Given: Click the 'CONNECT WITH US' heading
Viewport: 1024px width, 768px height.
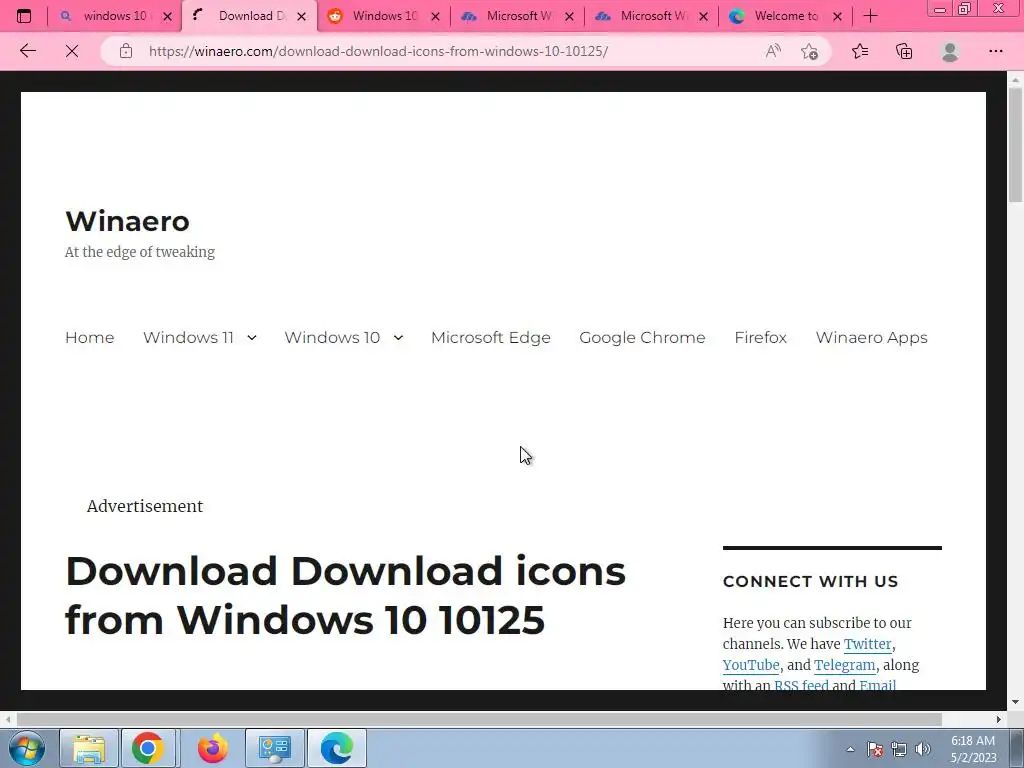Looking at the screenshot, I should (x=810, y=581).
